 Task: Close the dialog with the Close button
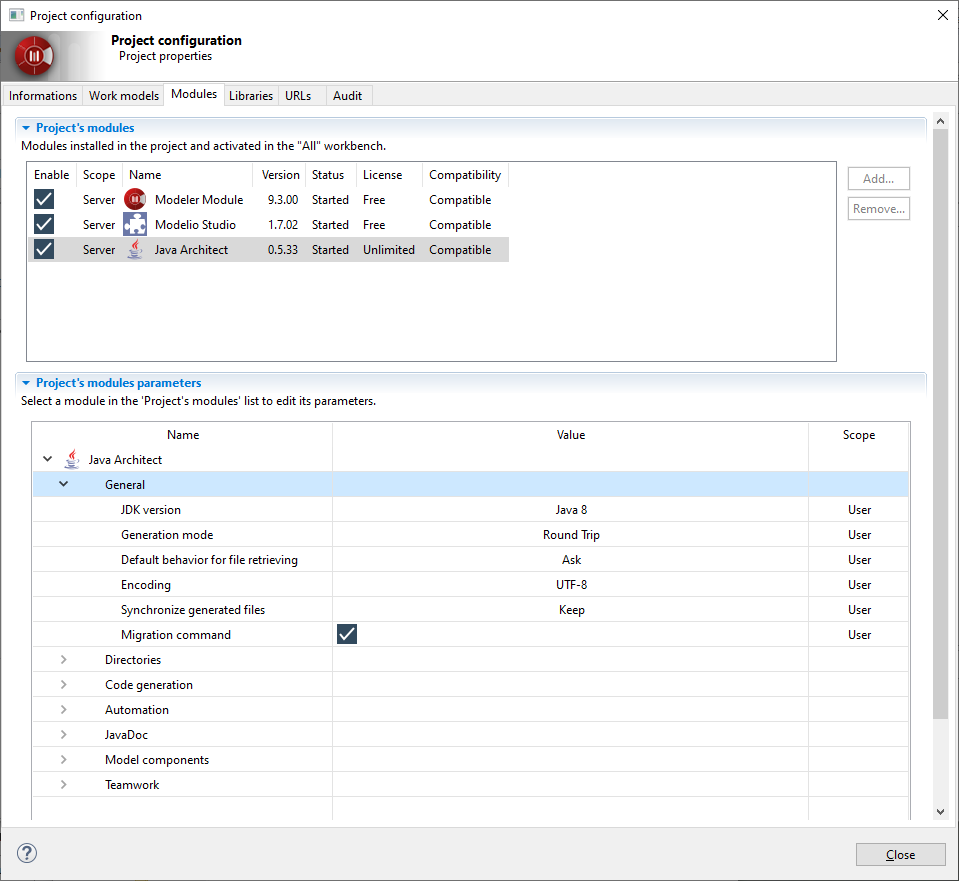(x=900, y=855)
